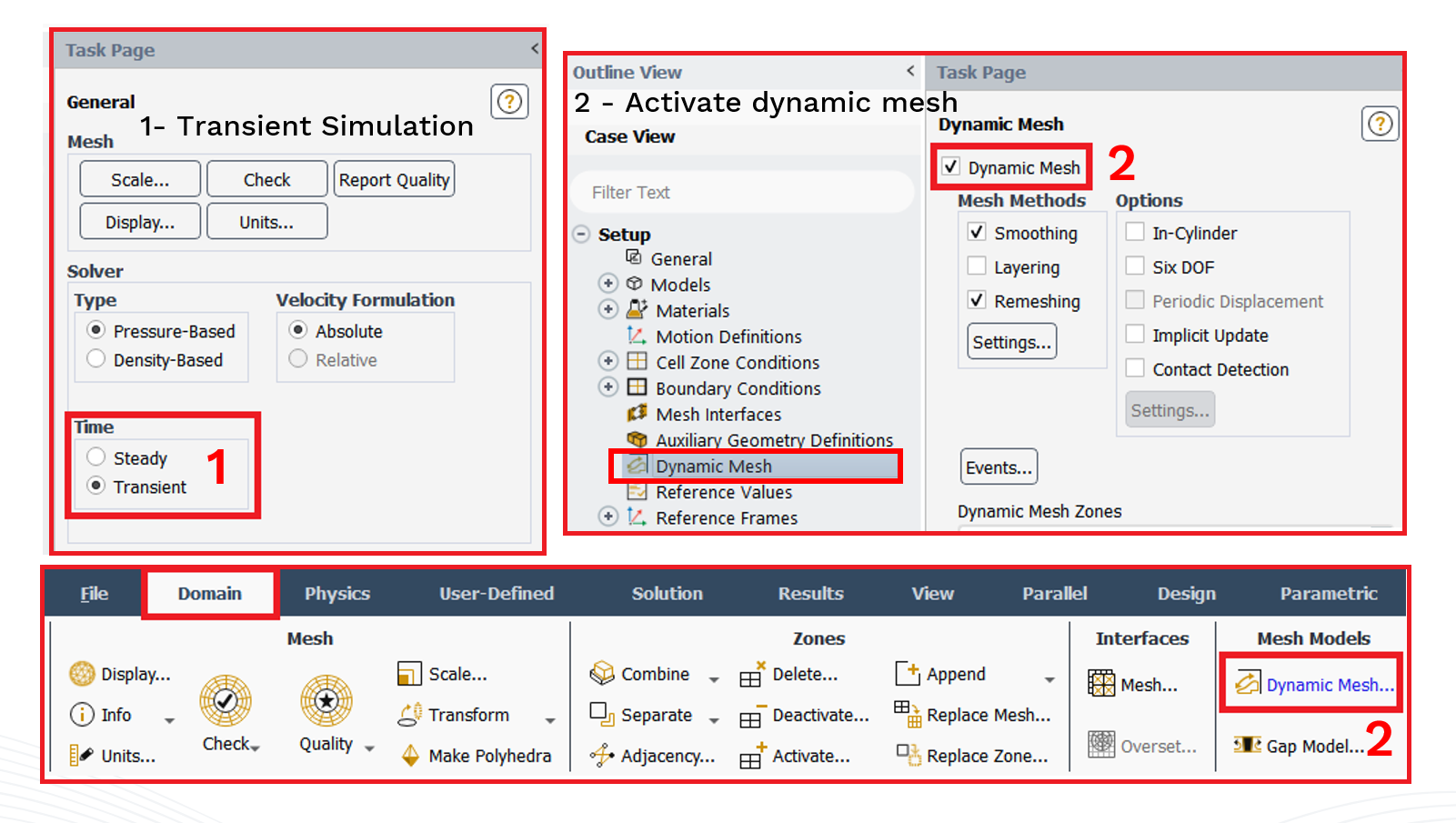
Task: Click the Events button
Action: point(998,467)
